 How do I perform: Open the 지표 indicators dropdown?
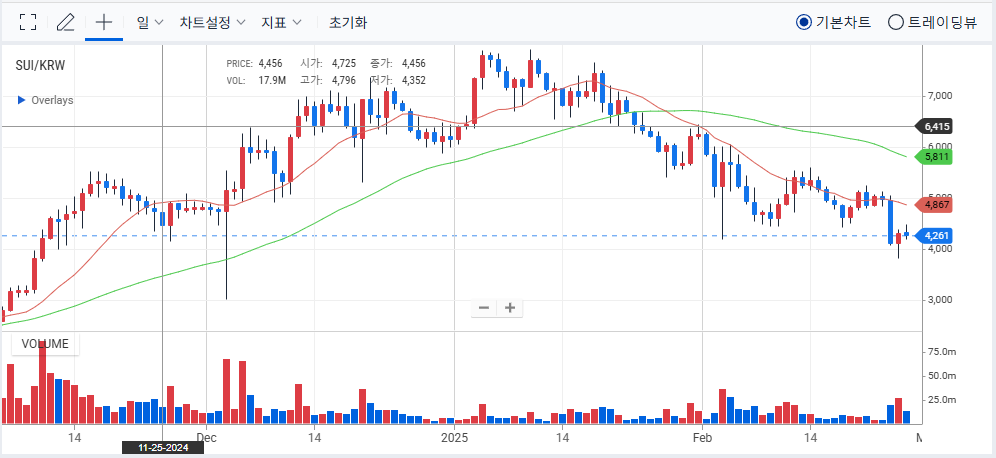click(x=281, y=22)
